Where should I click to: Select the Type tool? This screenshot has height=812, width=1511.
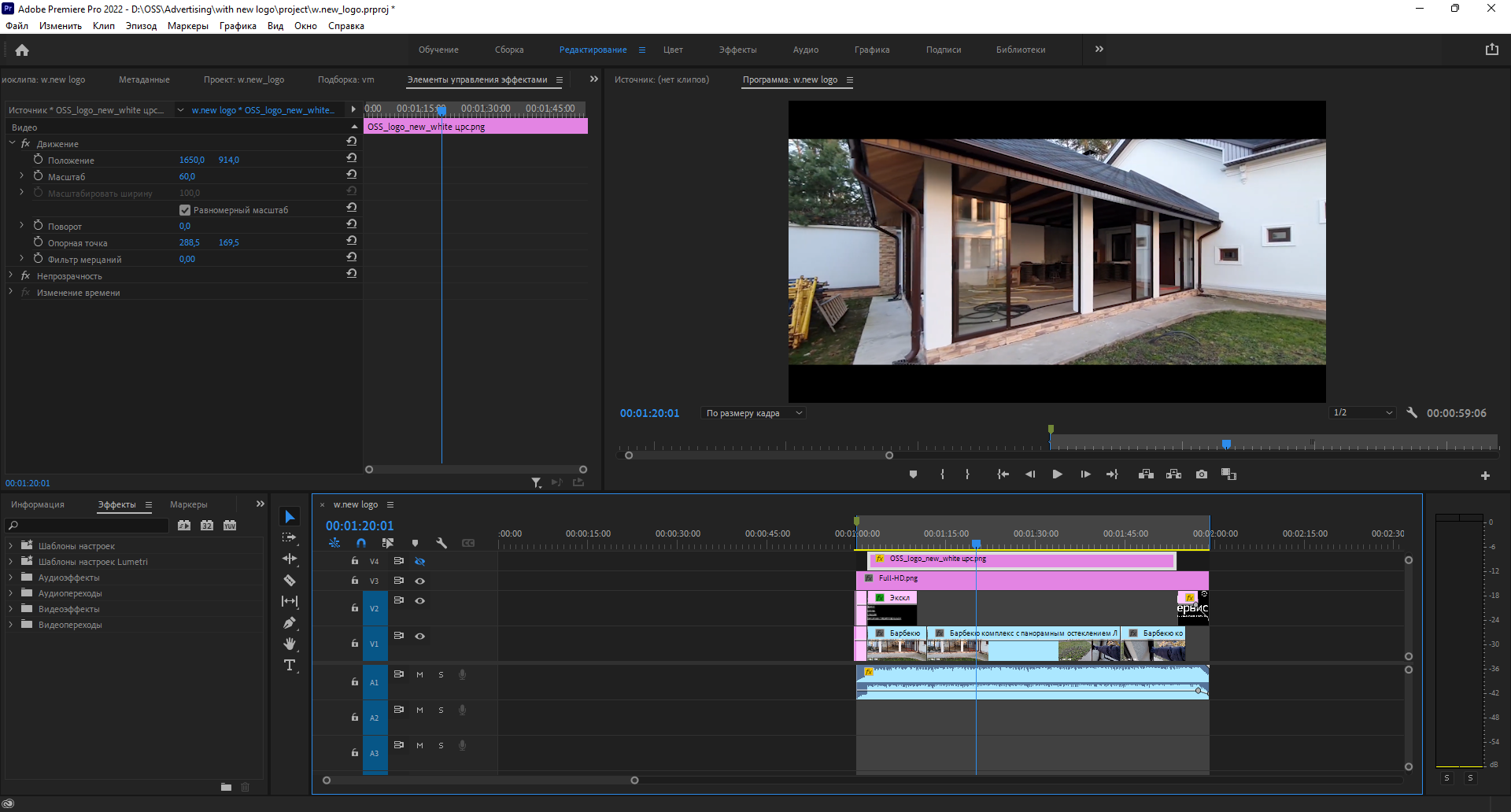point(290,666)
